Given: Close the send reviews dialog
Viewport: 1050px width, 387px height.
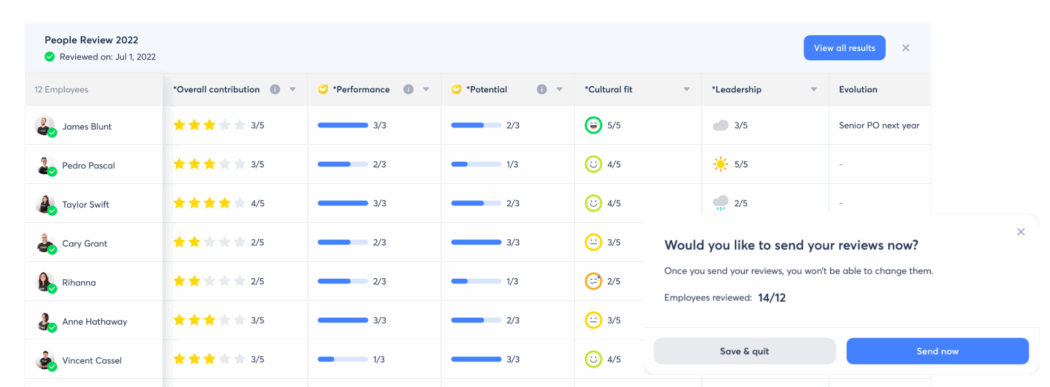Looking at the screenshot, I should 1021,232.
